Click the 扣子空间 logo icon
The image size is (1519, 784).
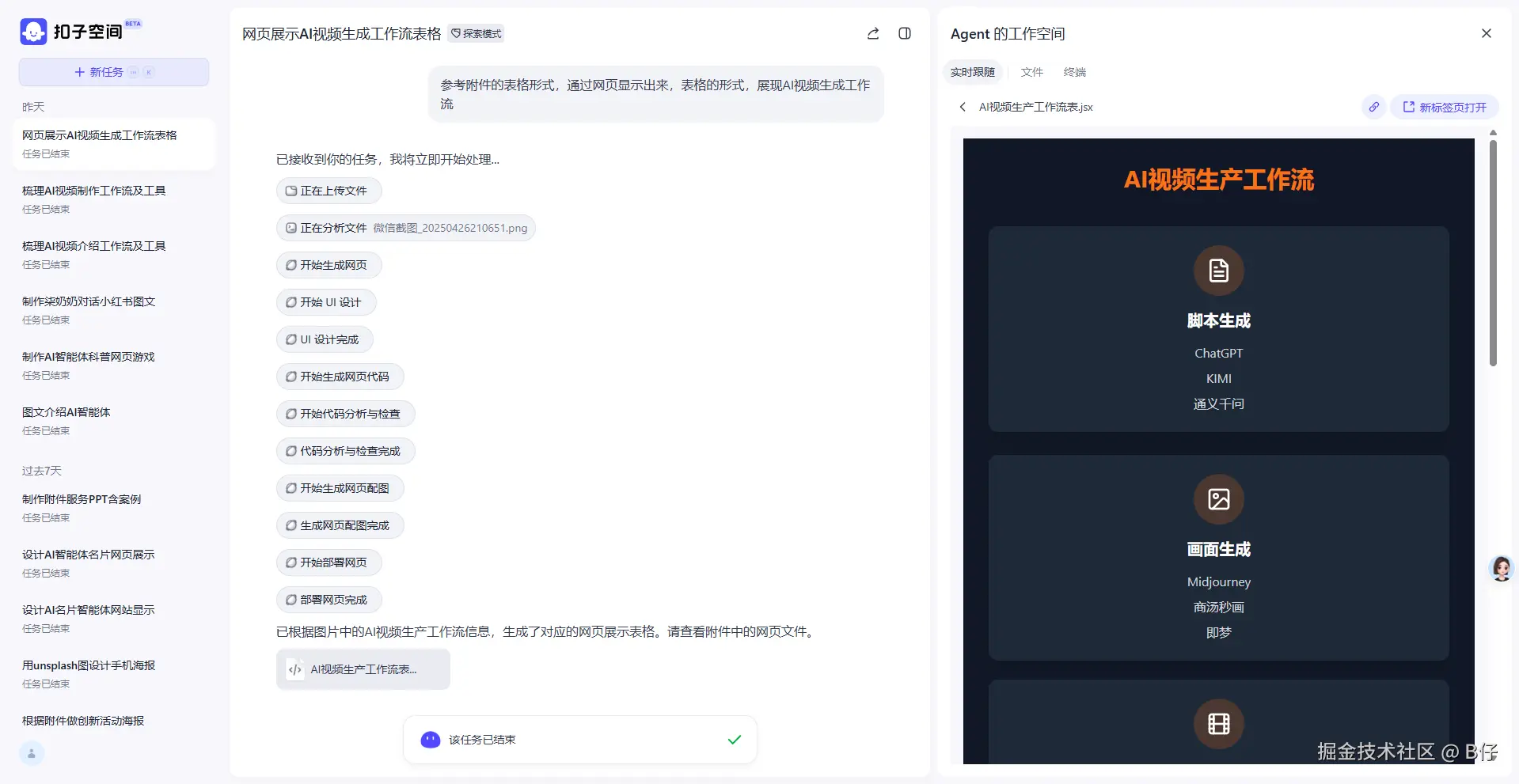coord(33,32)
